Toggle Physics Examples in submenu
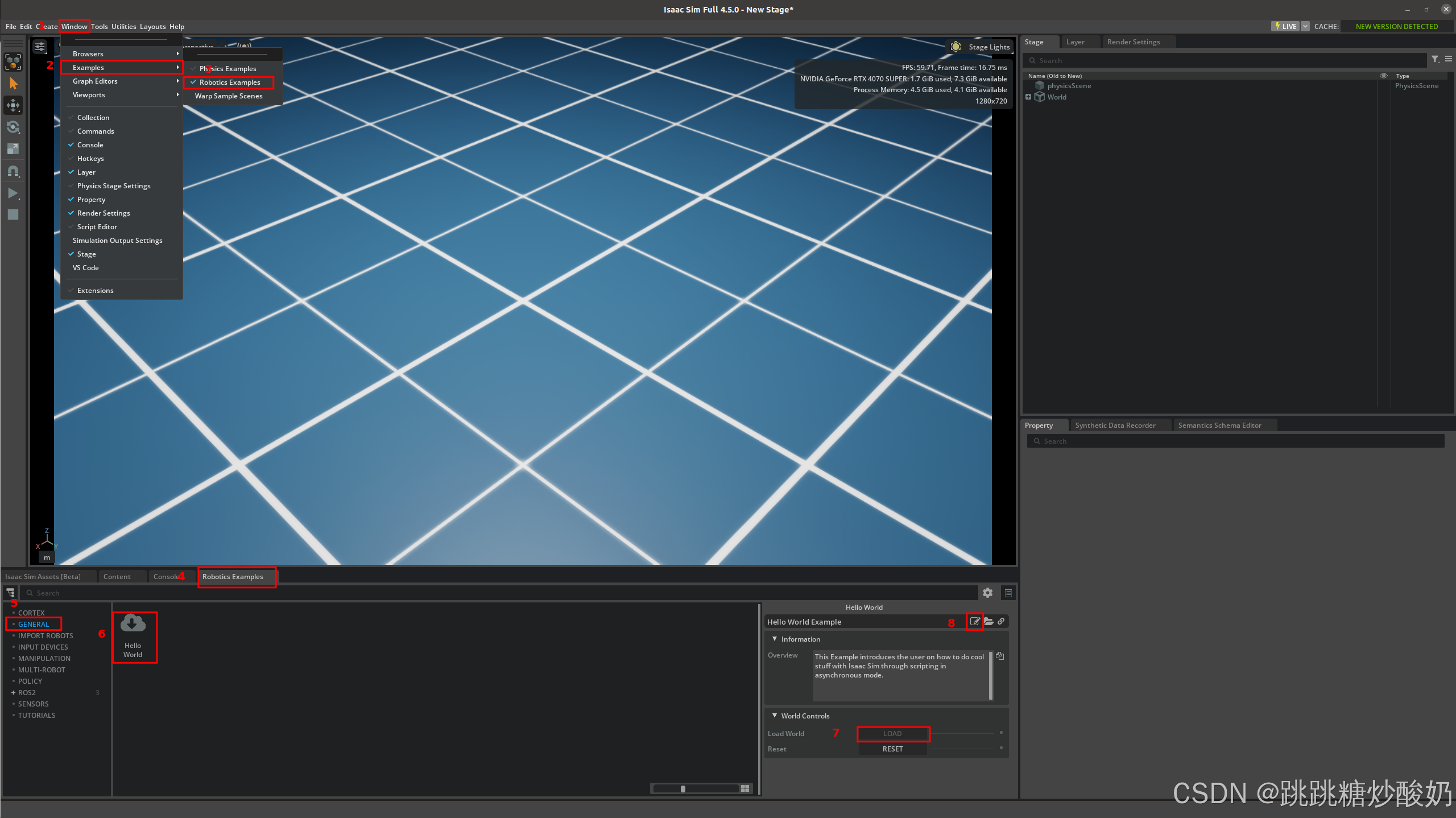This screenshot has height=818, width=1456. click(227, 69)
